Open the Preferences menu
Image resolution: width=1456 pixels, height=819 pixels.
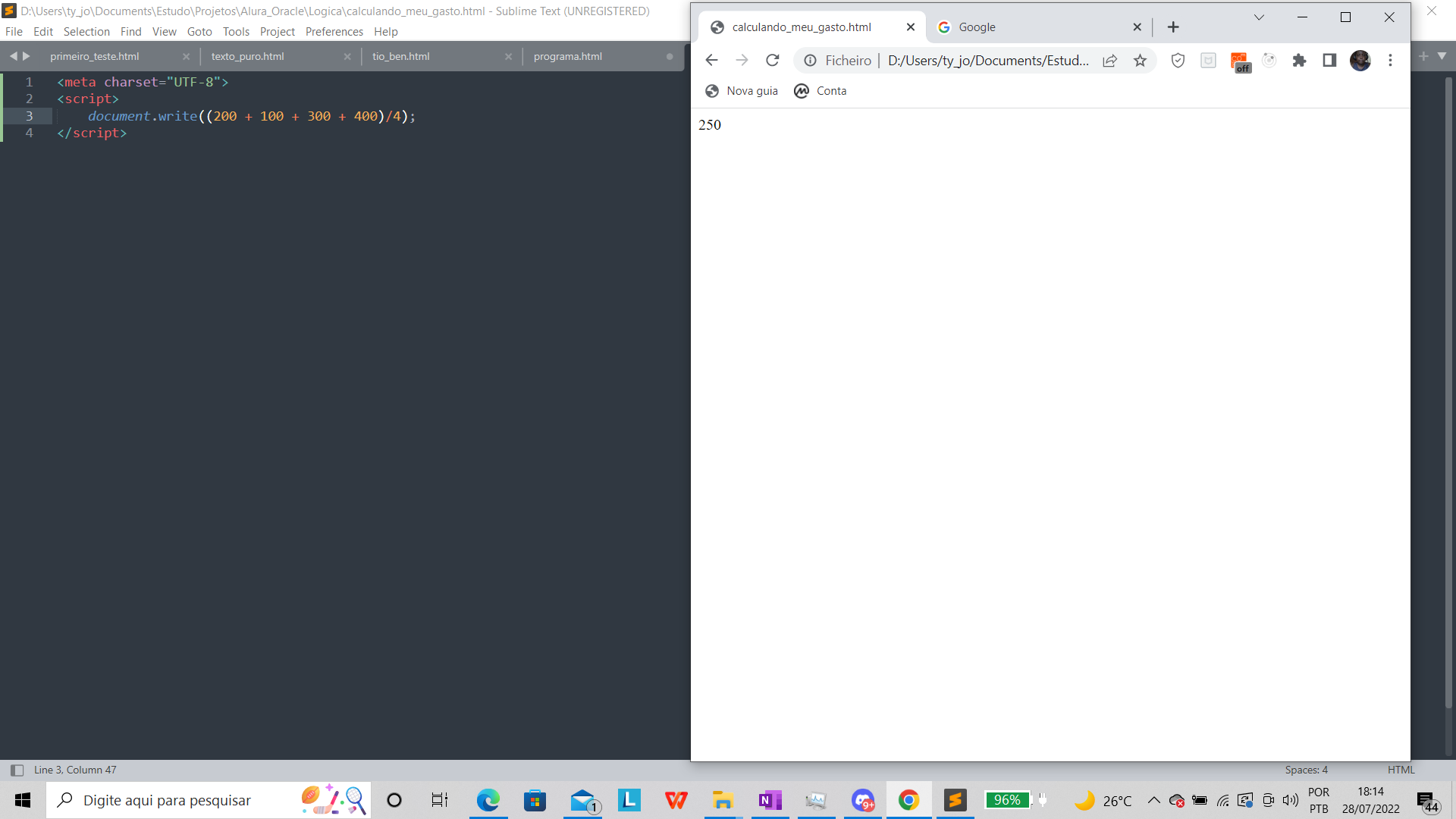click(x=334, y=32)
